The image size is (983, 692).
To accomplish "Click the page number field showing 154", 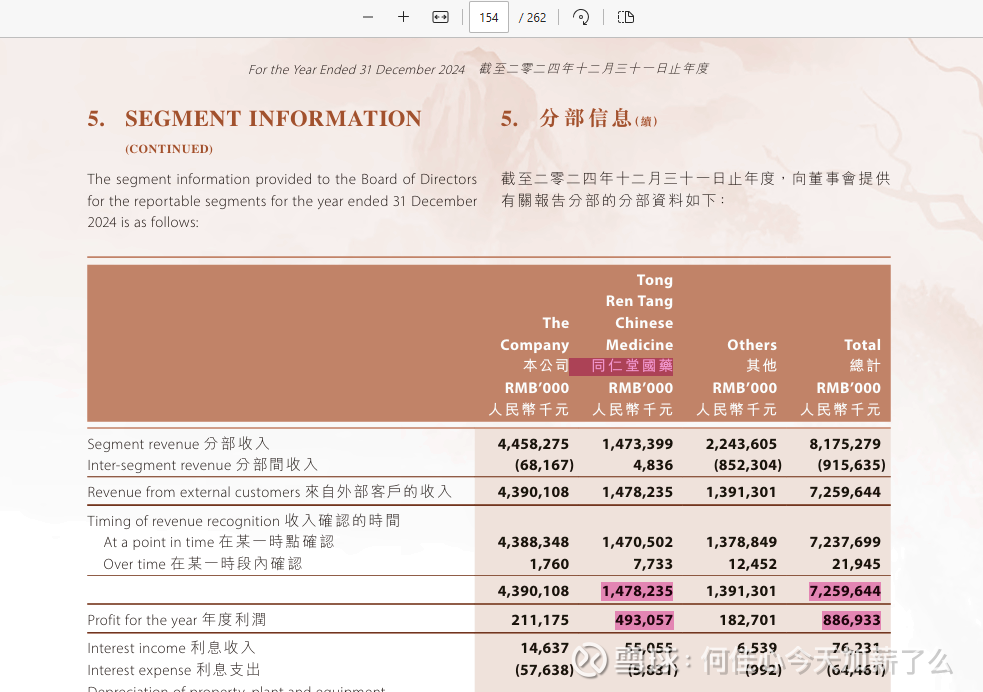I will click(x=489, y=17).
